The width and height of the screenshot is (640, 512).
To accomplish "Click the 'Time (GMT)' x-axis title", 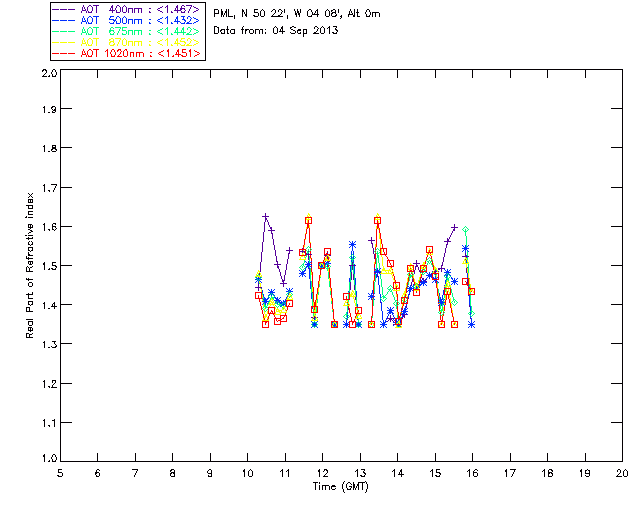I will 340,487.
